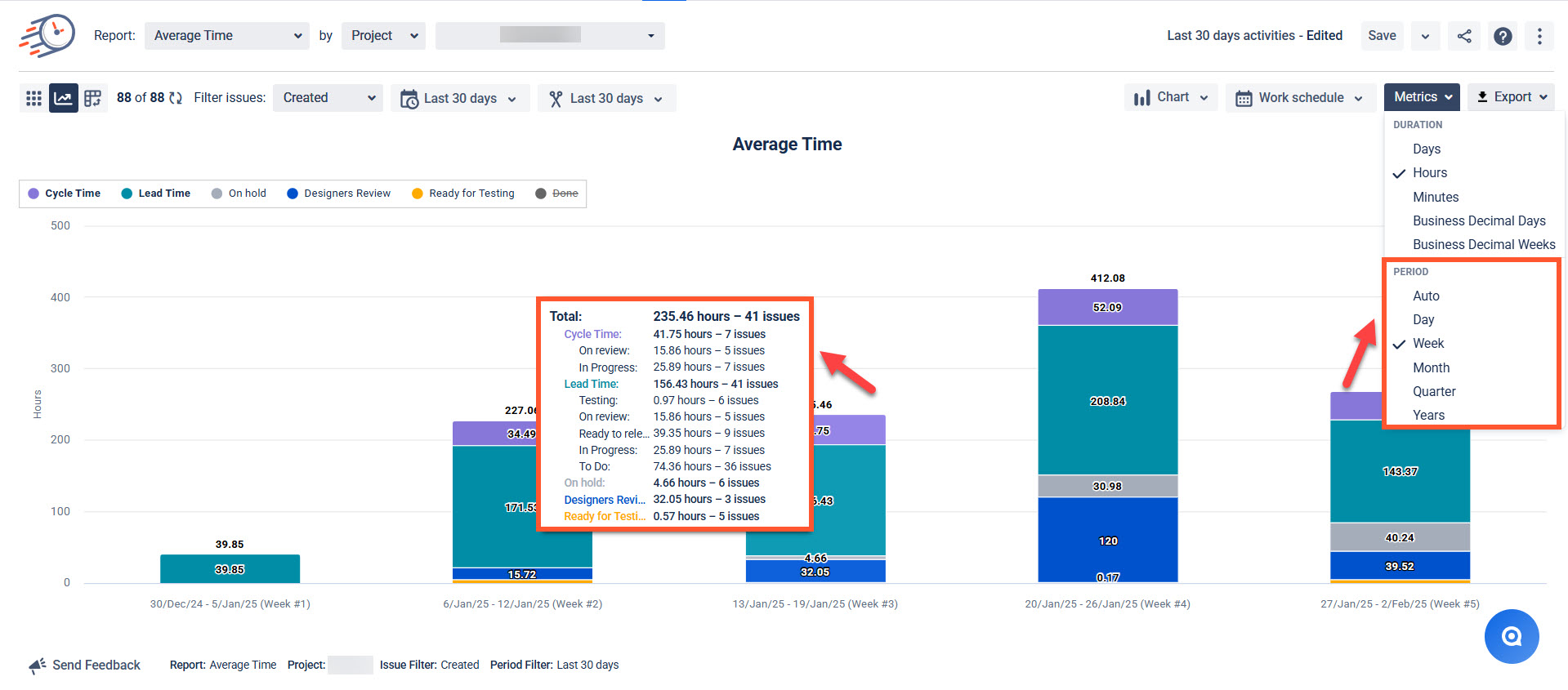Image resolution: width=1568 pixels, height=690 pixels.
Task: Click the 39.85 bar for Week #1
Action: [230, 569]
